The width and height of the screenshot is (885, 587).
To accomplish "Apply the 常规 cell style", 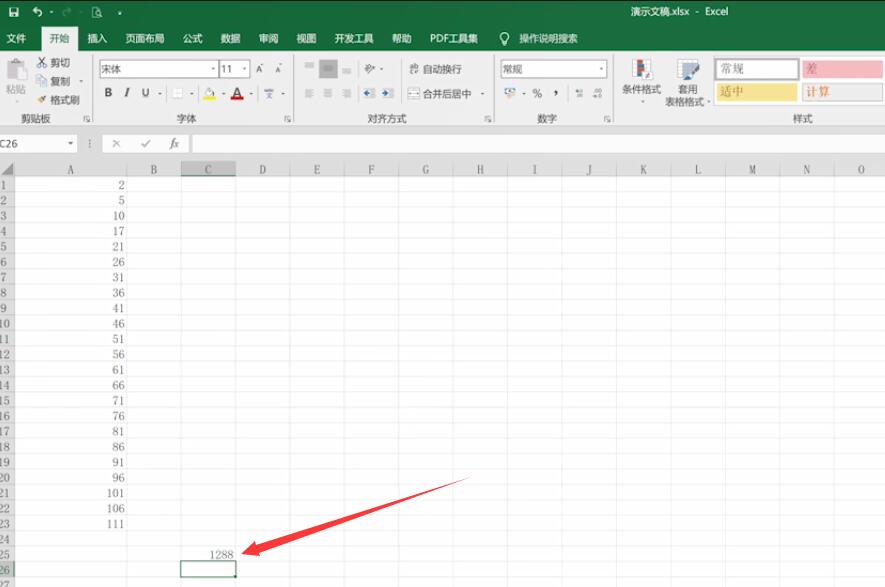I will pyautogui.click(x=757, y=69).
